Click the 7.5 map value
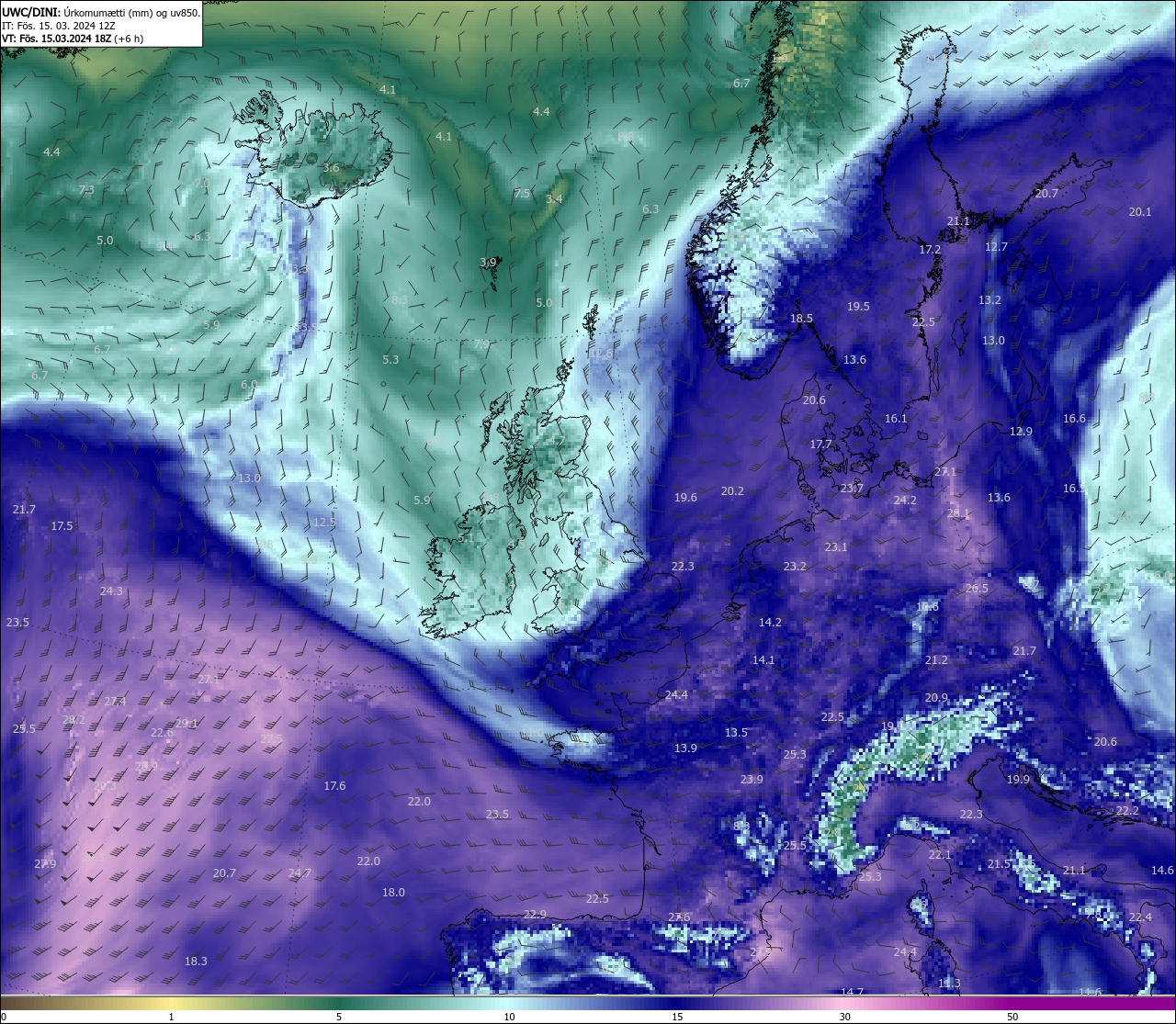The image size is (1176, 1024). coord(522,194)
